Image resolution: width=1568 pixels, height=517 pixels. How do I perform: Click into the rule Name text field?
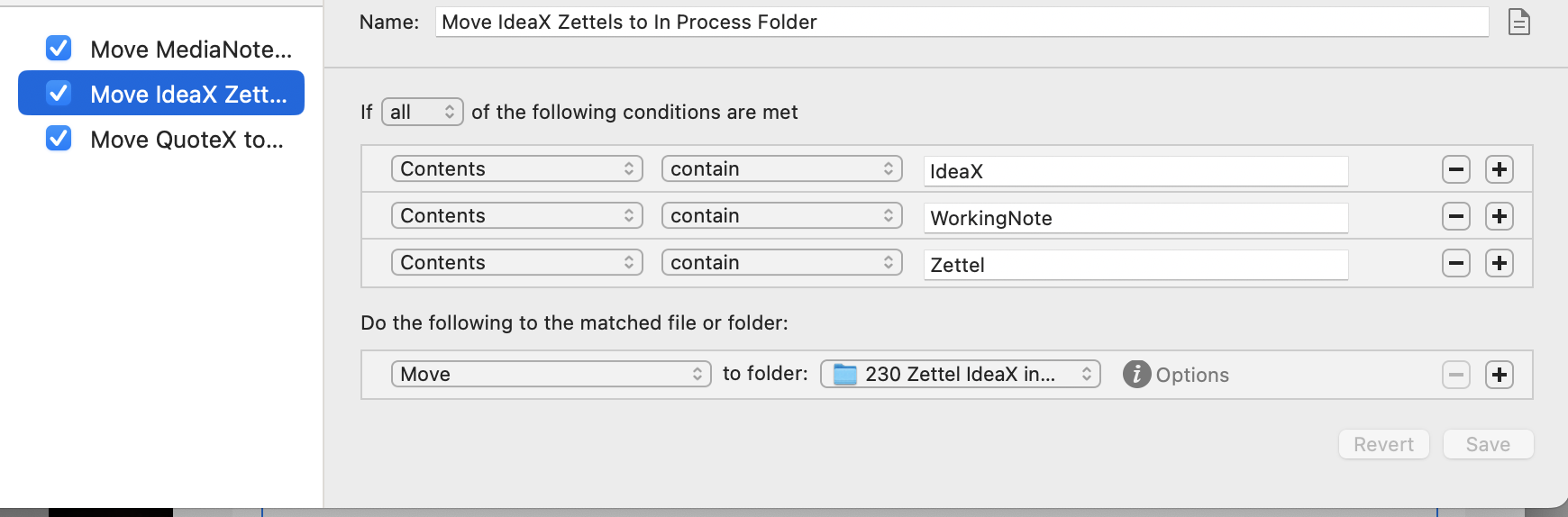pyautogui.click(x=961, y=22)
